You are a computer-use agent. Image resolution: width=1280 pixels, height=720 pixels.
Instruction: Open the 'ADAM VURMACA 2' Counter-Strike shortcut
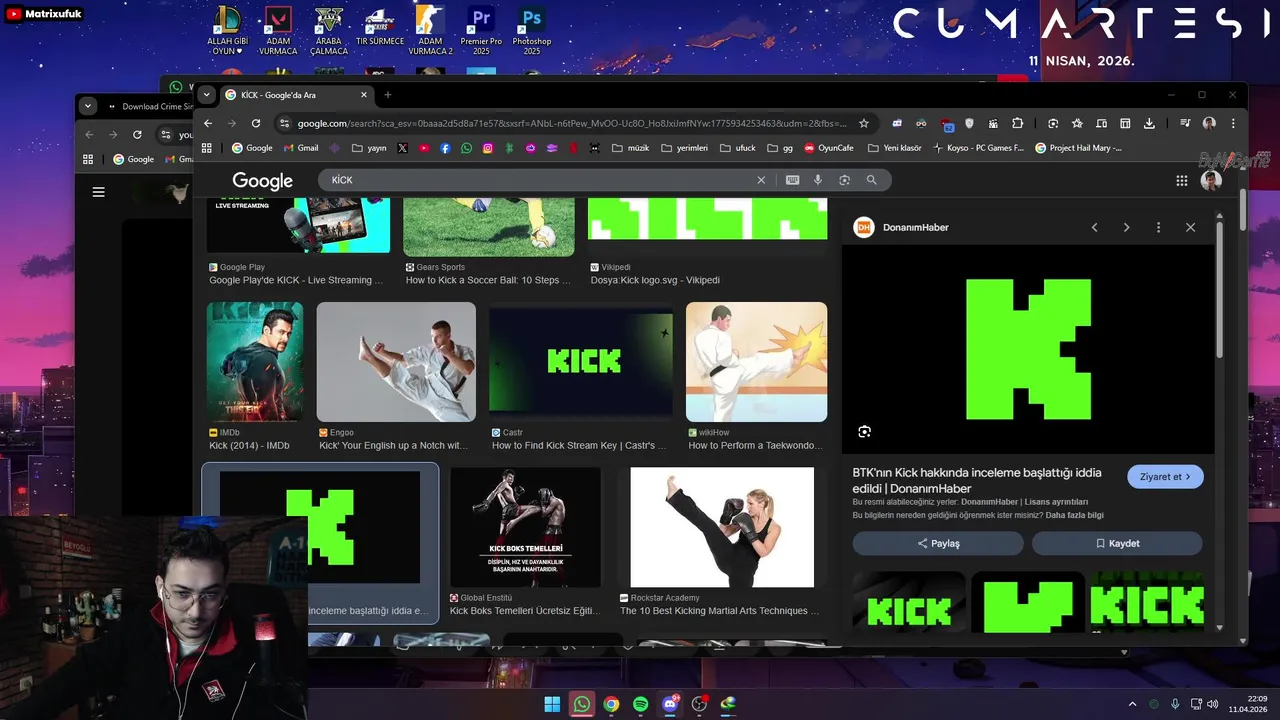point(430,30)
